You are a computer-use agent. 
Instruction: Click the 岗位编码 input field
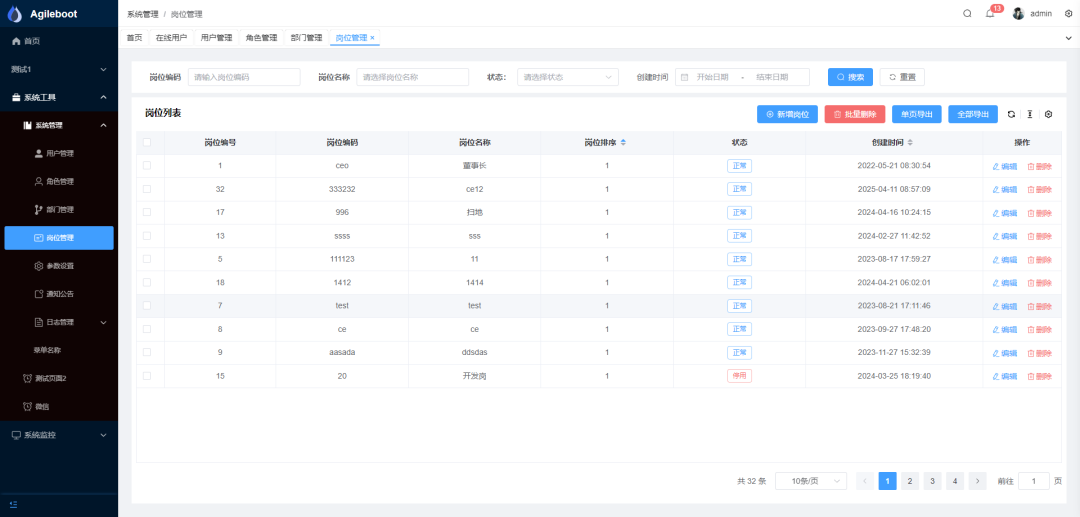[x=244, y=77]
